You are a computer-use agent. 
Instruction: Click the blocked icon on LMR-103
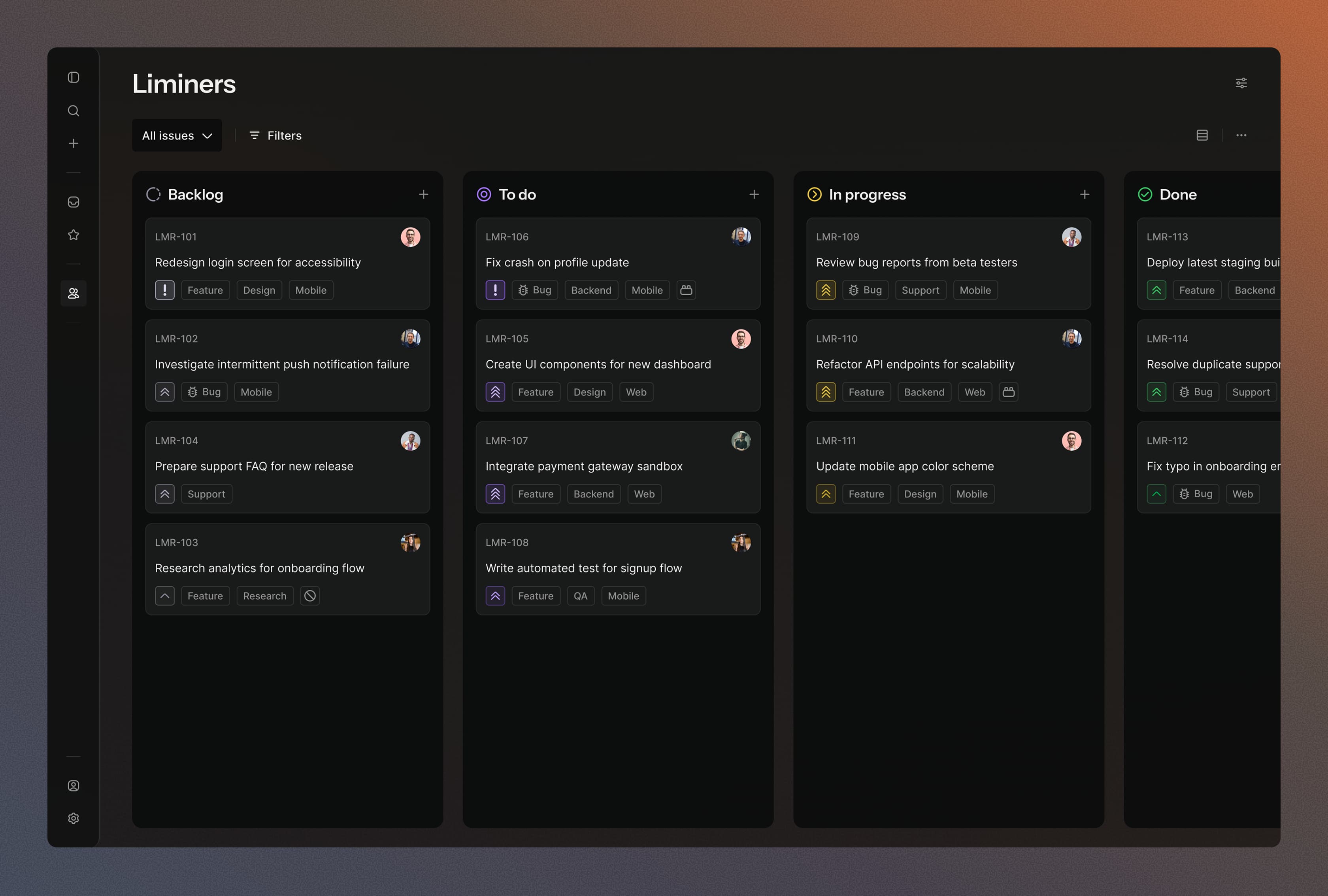click(x=310, y=596)
